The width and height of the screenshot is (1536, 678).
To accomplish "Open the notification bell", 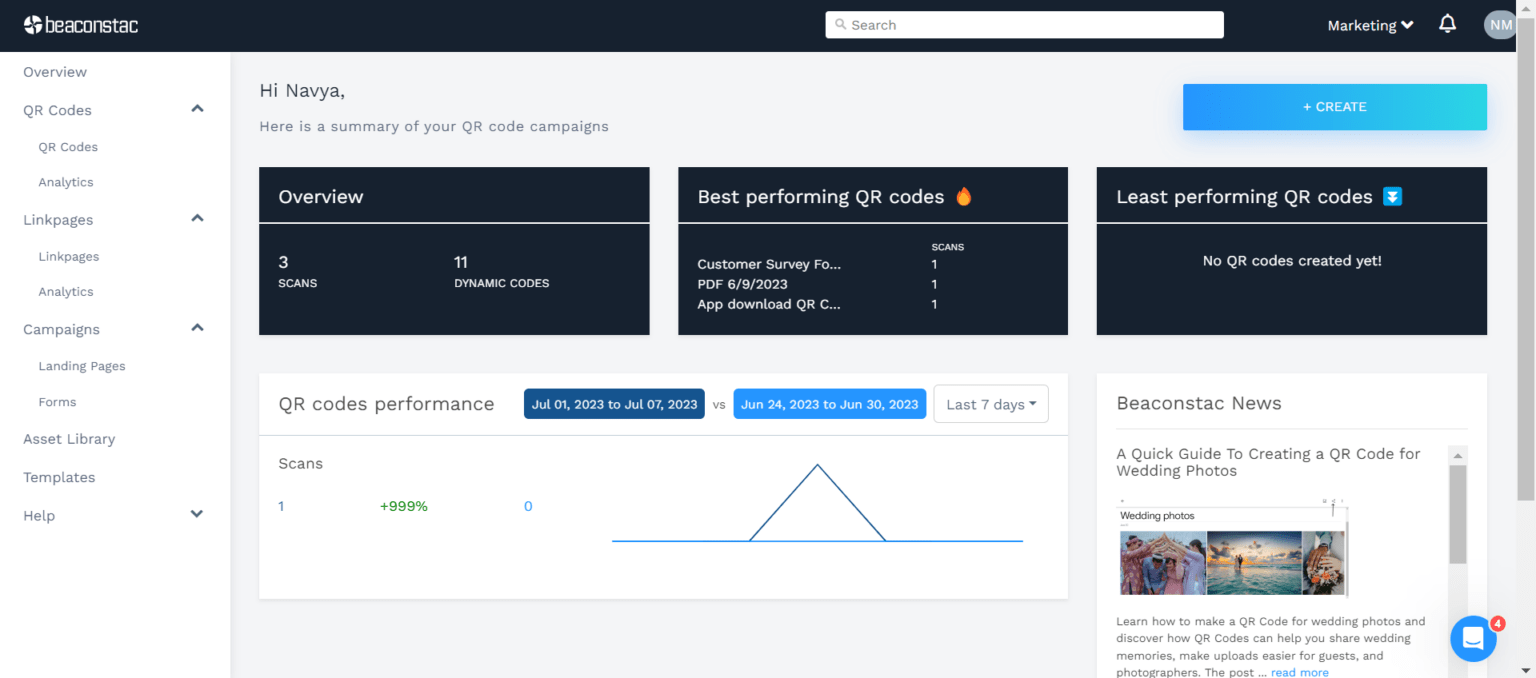I will point(1447,24).
